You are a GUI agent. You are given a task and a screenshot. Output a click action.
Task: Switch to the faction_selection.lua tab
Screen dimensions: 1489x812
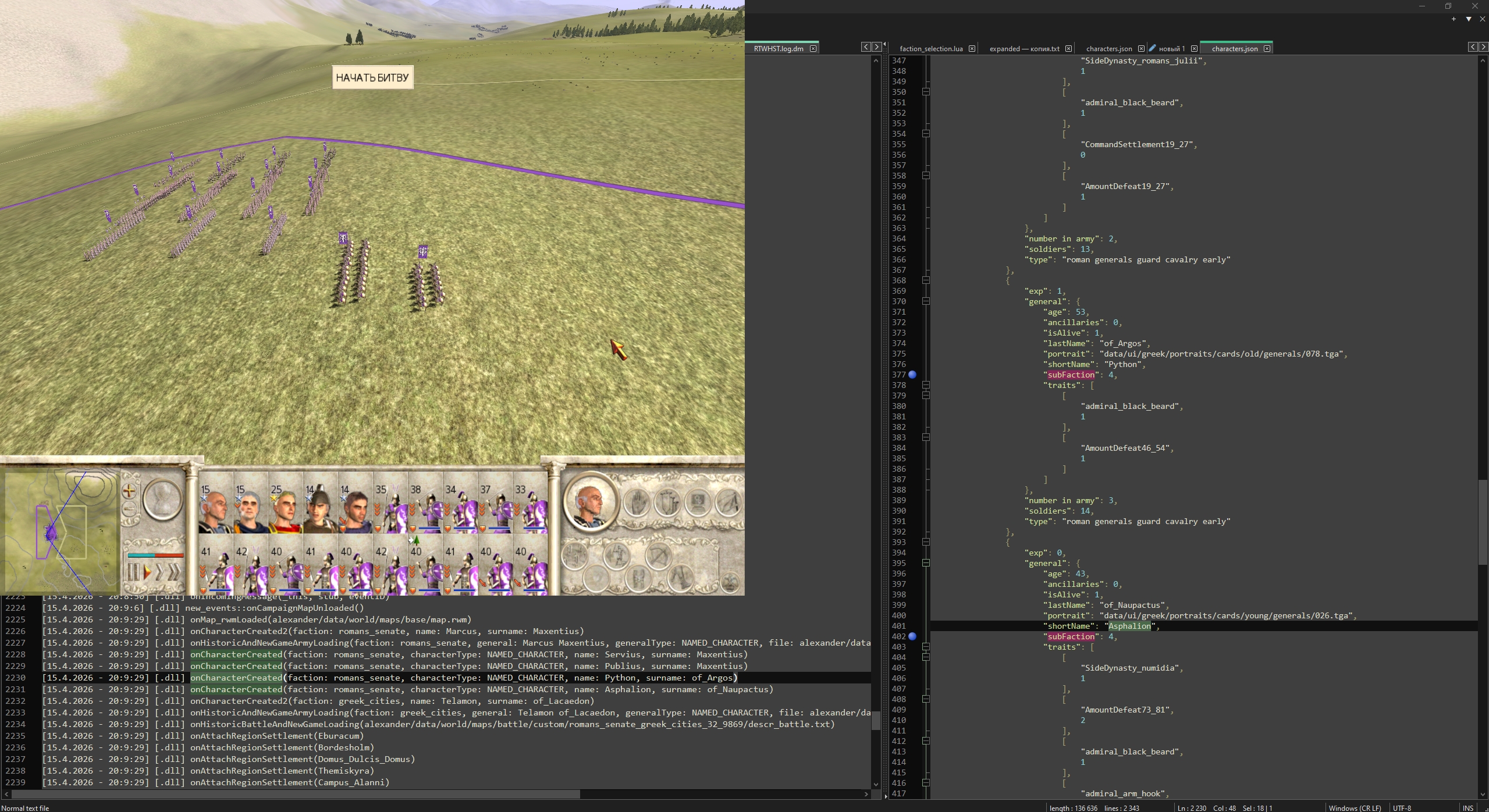click(x=931, y=49)
